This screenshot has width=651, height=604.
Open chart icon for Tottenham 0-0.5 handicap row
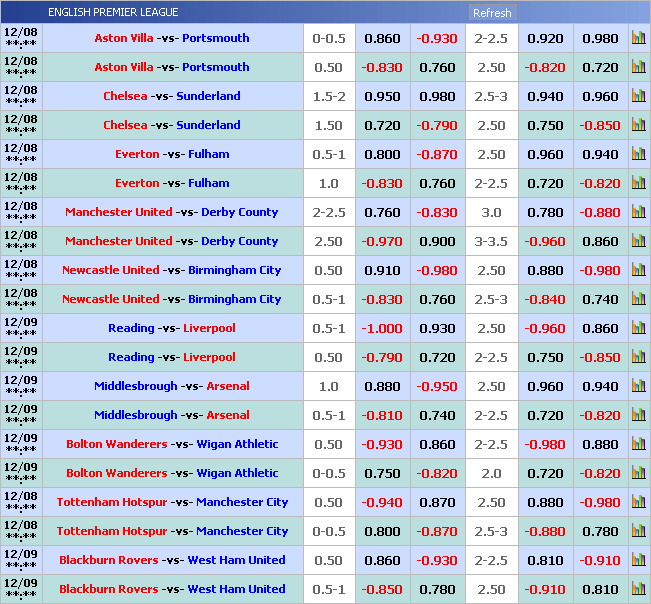point(638,531)
